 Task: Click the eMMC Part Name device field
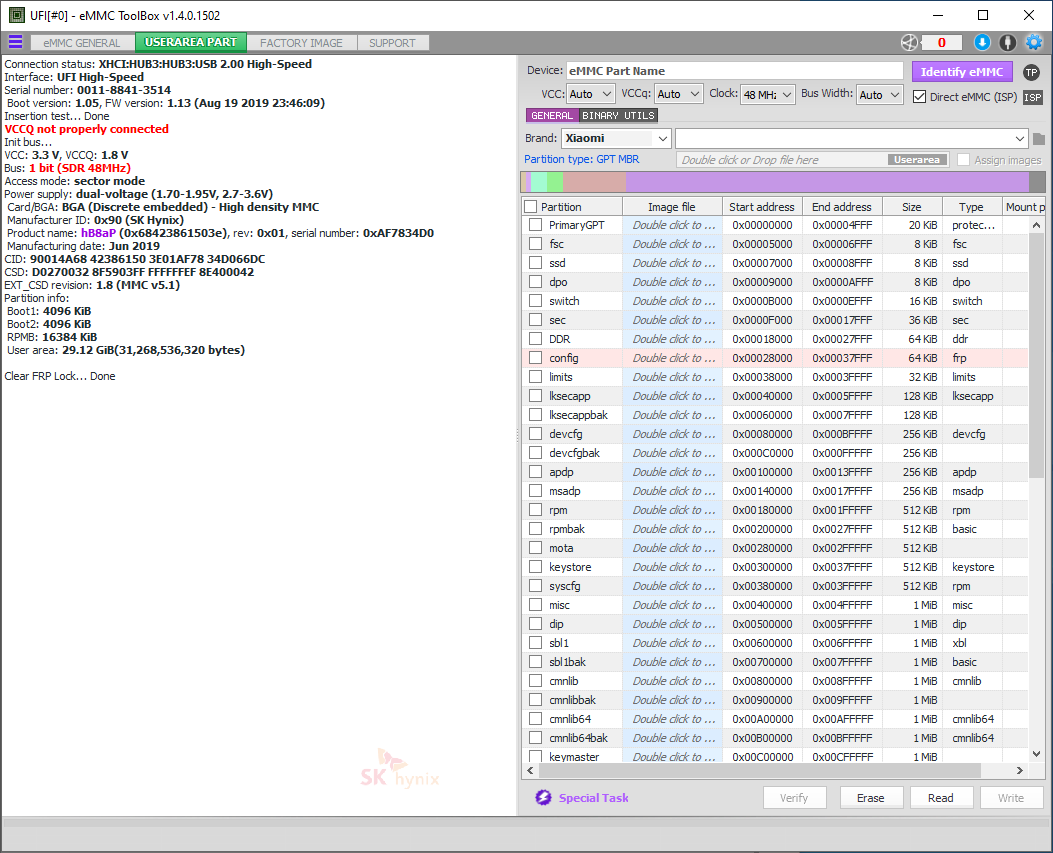point(735,71)
